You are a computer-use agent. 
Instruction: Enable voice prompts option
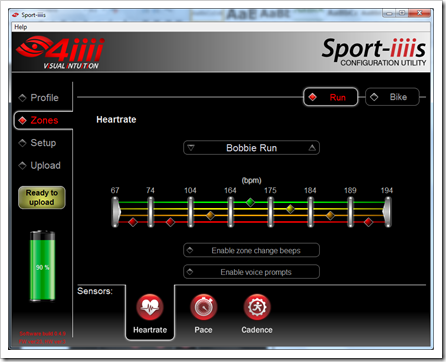(251, 272)
